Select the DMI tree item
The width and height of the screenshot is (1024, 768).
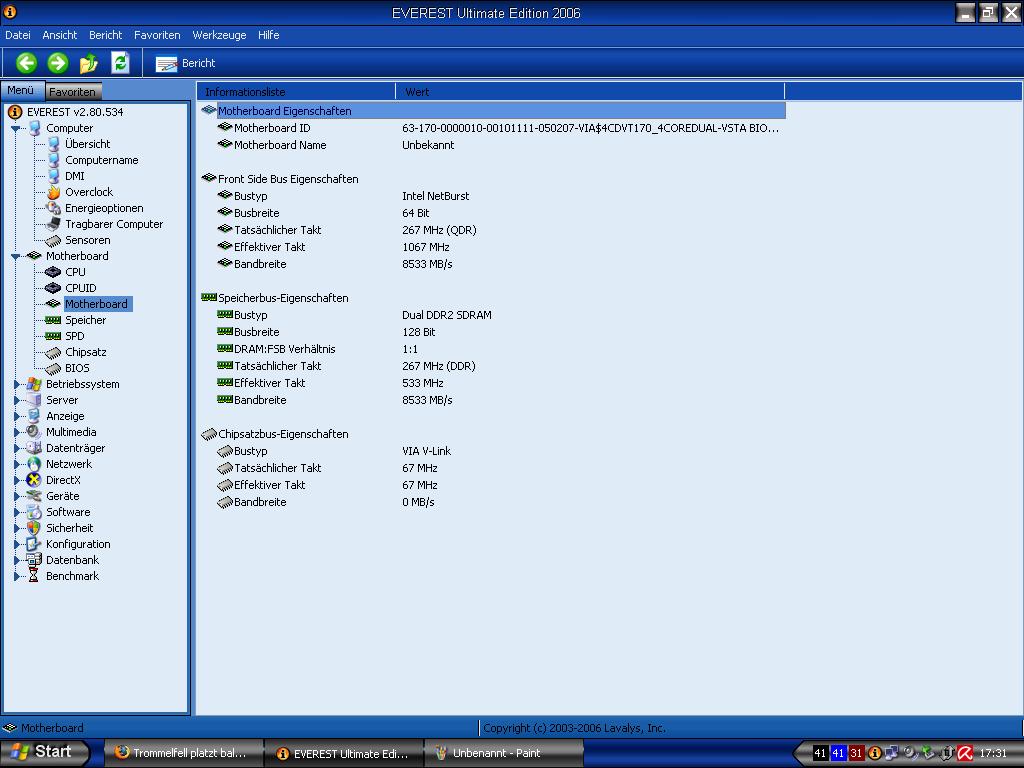pyautogui.click(x=74, y=176)
